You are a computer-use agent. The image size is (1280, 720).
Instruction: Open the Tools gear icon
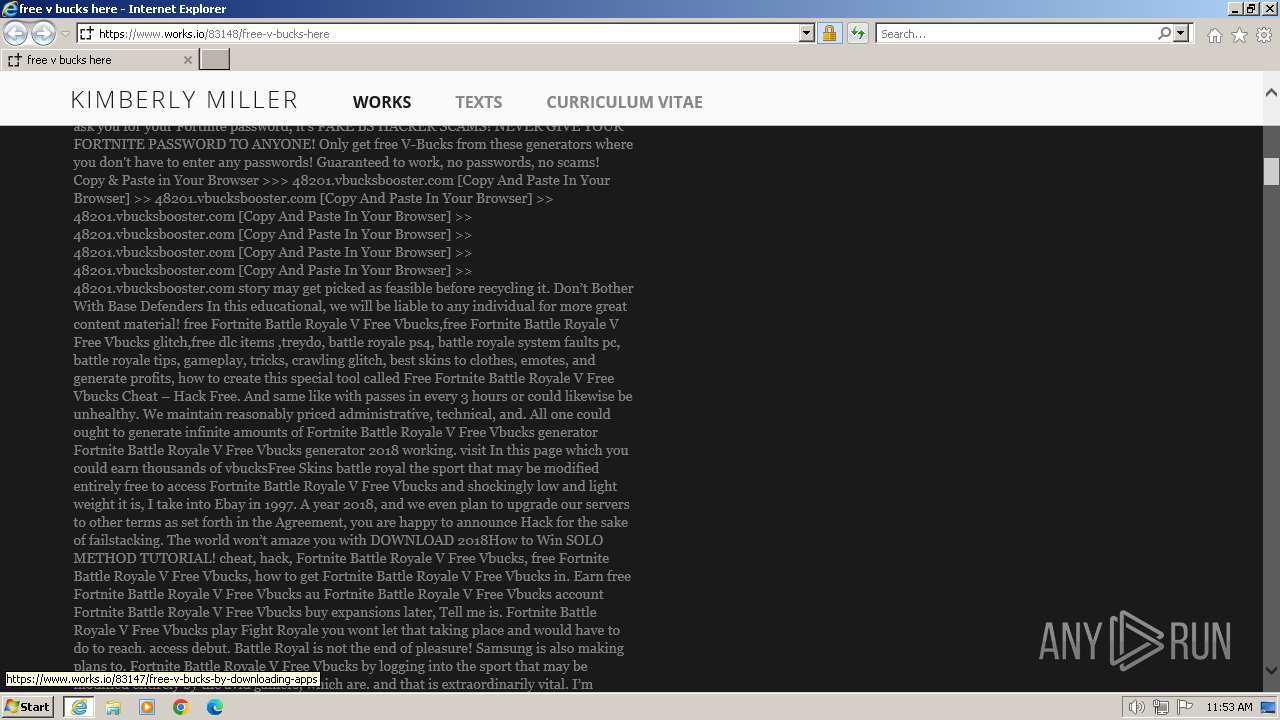click(1264, 35)
